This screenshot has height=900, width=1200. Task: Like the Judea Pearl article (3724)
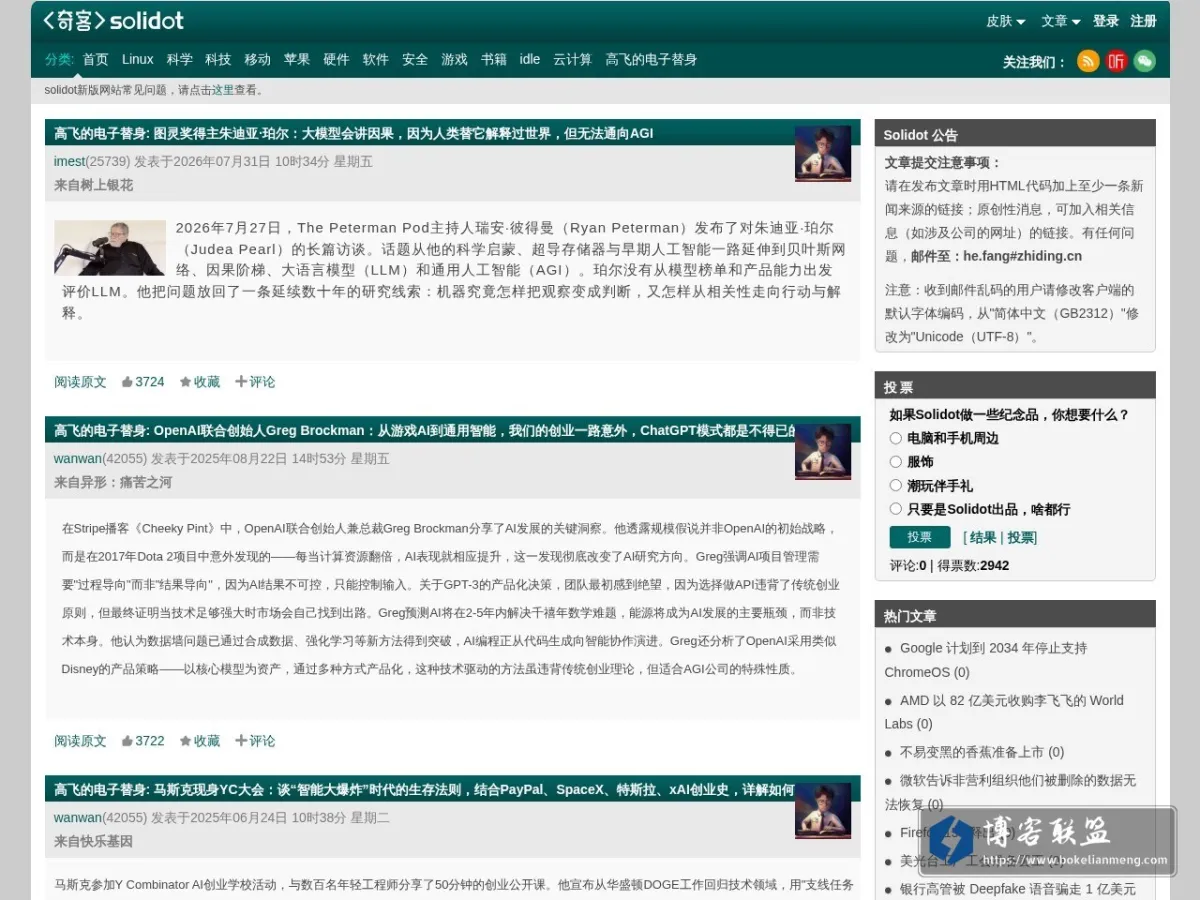tap(143, 381)
